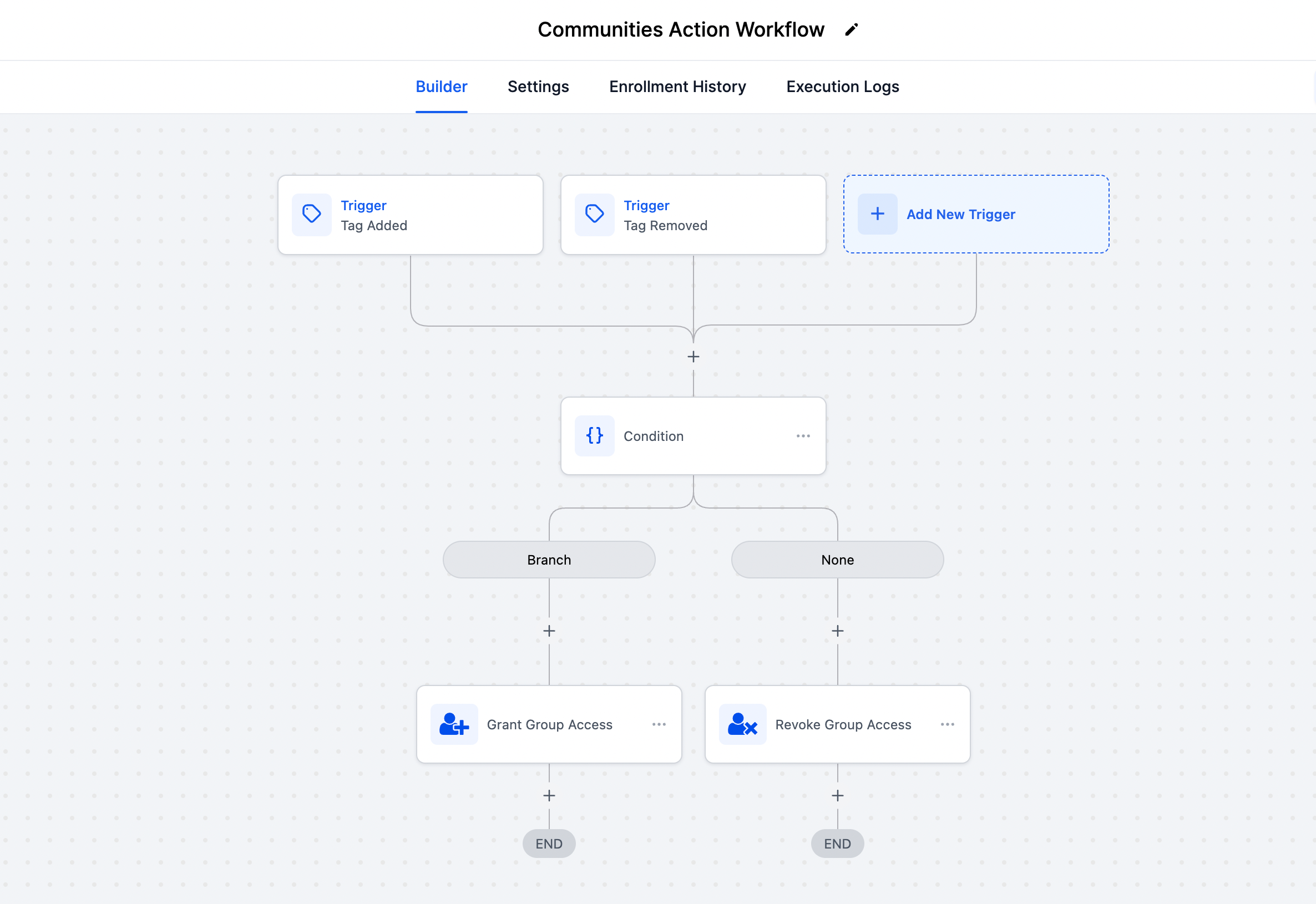The width and height of the screenshot is (1316, 904).
Task: Click the tag icon on Tag Removed trigger
Action: [x=594, y=214]
